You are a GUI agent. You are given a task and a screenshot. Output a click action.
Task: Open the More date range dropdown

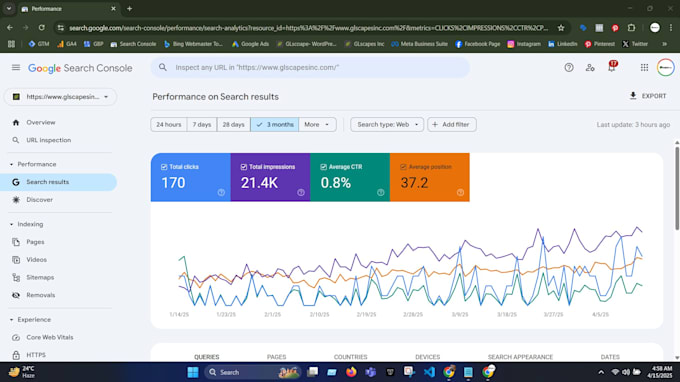point(317,124)
